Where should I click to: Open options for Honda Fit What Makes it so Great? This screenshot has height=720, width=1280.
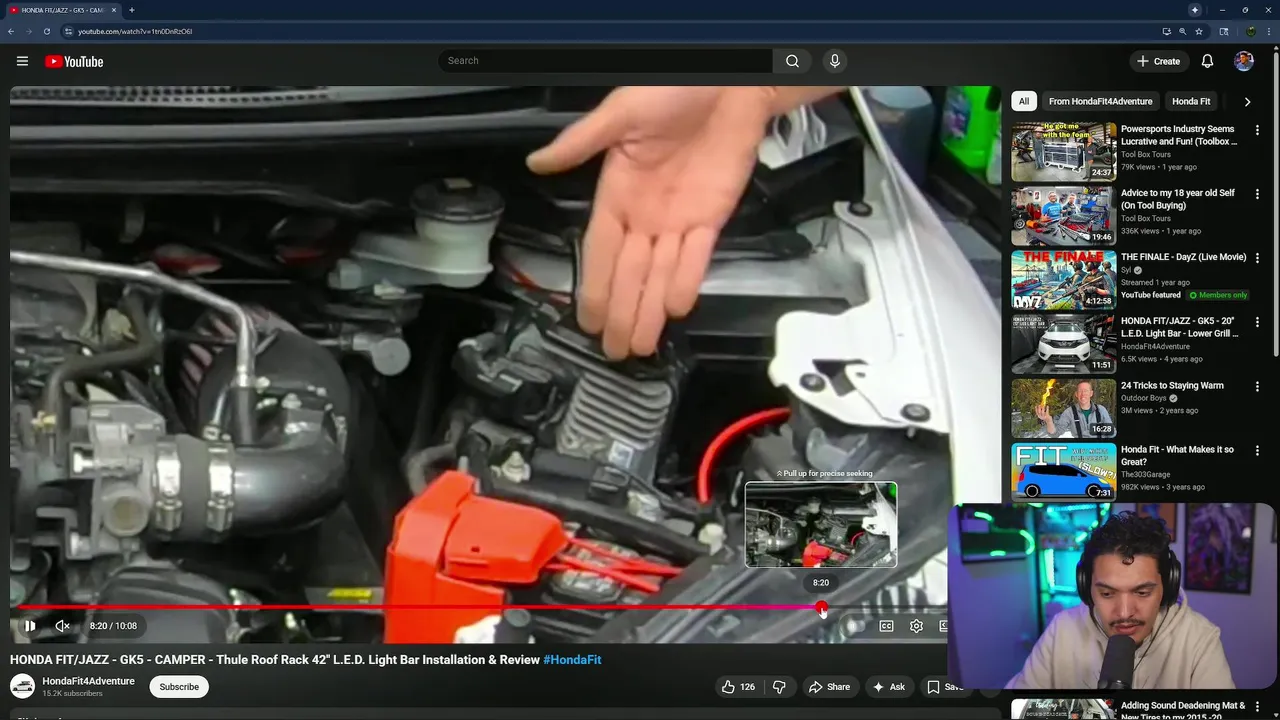tap(1258, 450)
